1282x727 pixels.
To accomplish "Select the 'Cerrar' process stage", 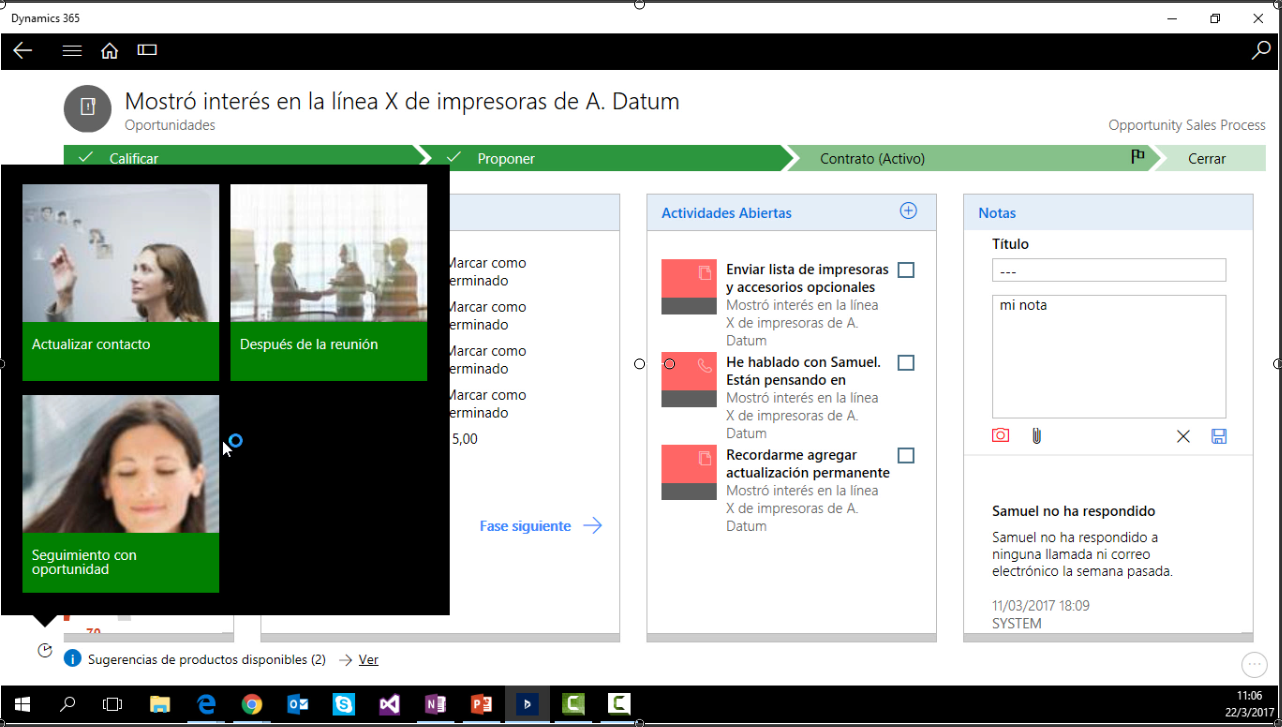I will click(1207, 158).
